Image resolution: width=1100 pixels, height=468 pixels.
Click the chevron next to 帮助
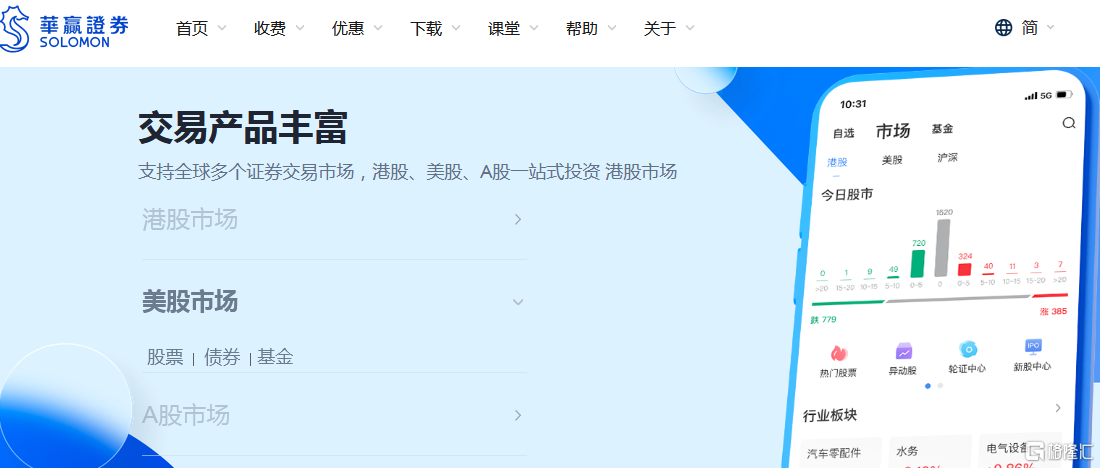(612, 28)
